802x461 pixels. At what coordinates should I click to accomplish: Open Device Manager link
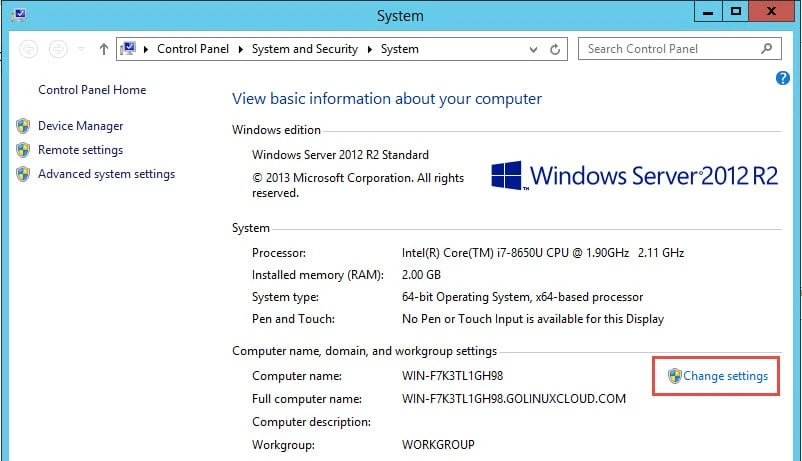point(80,126)
